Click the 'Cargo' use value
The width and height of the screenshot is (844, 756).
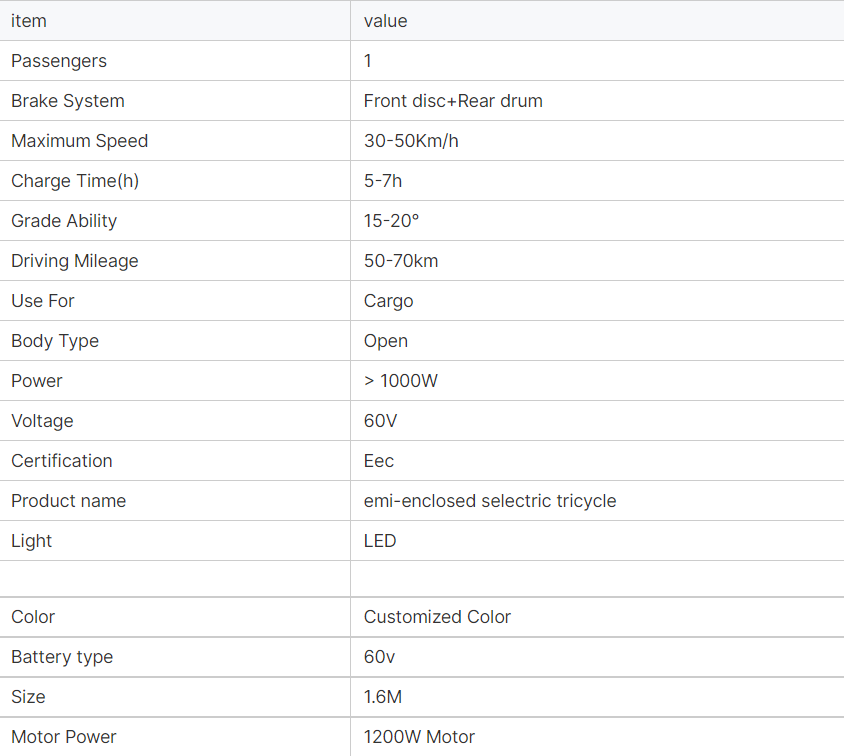(x=388, y=301)
